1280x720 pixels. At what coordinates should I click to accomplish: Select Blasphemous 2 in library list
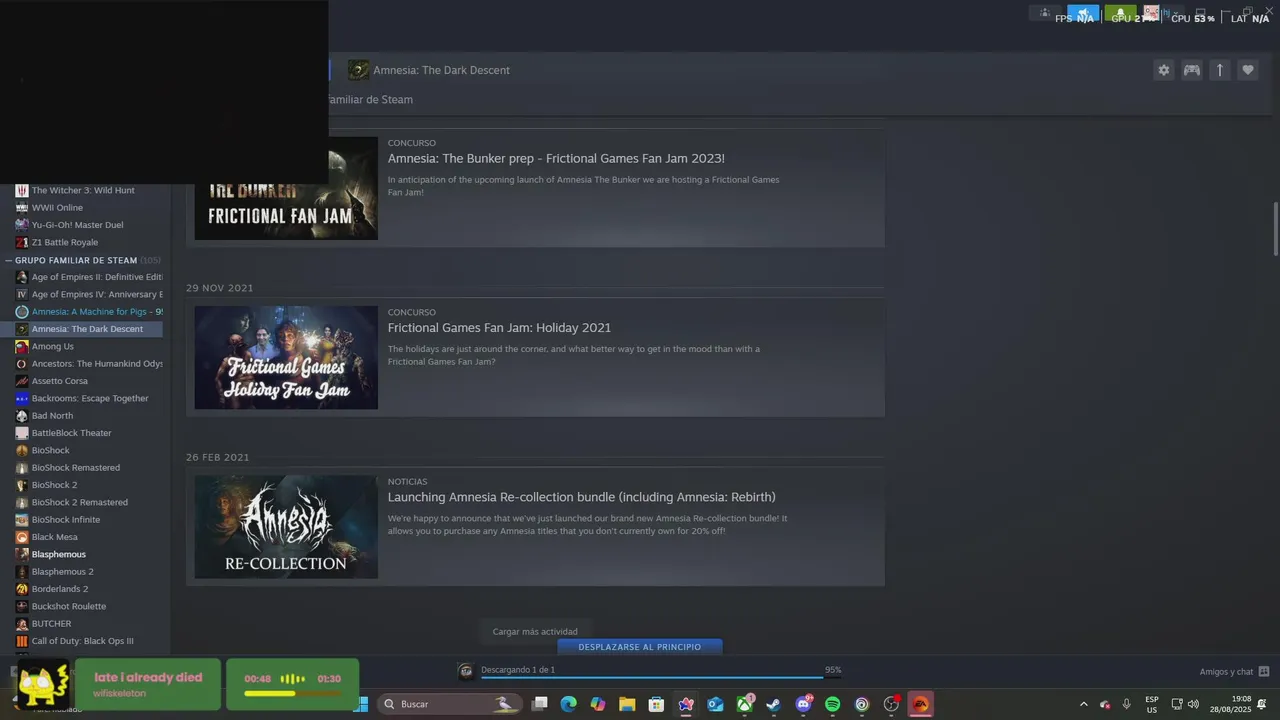(62, 572)
